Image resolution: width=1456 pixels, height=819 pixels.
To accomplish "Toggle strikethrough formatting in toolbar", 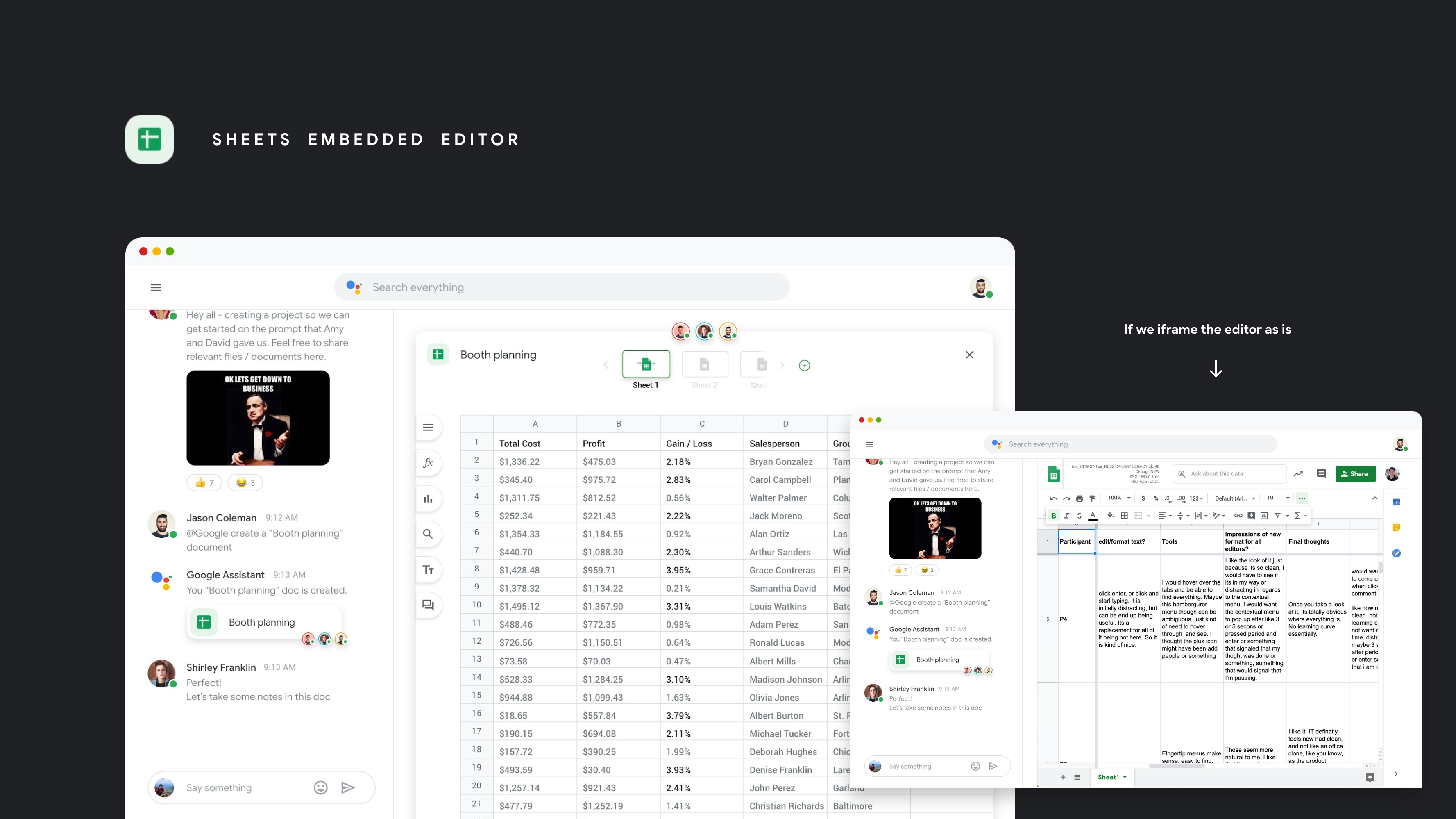I will point(1079,515).
